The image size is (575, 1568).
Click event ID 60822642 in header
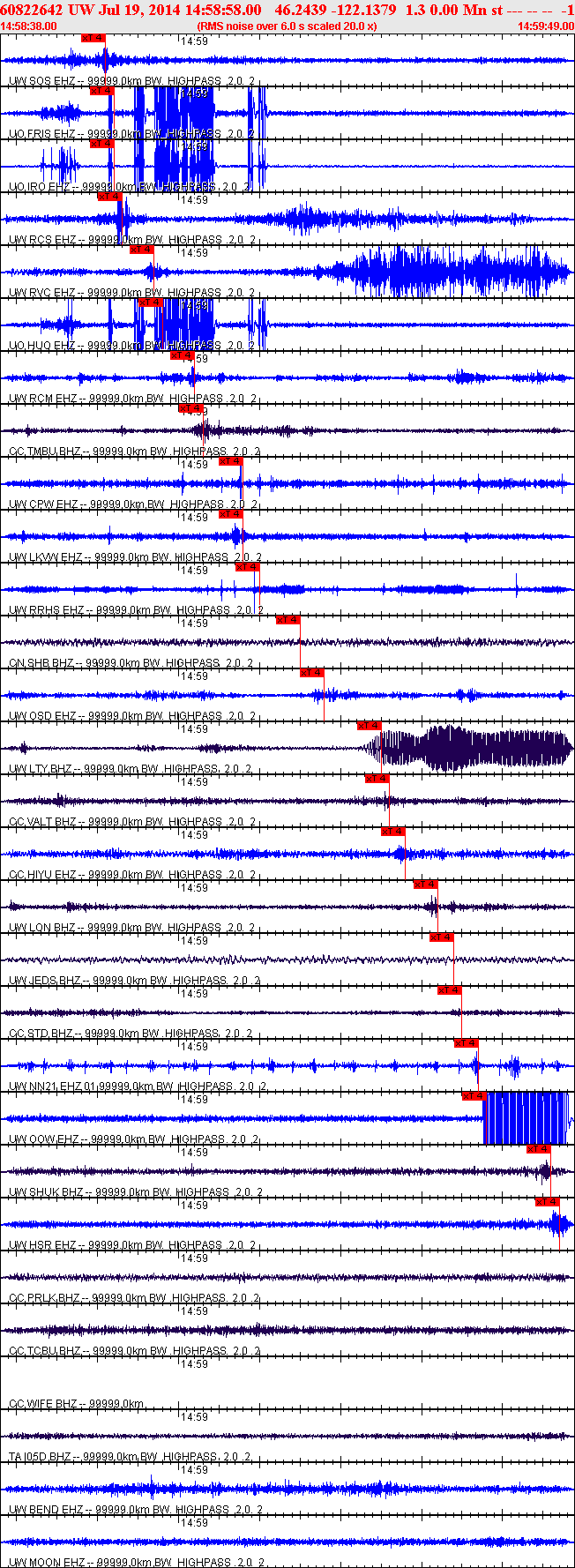click(31, 10)
